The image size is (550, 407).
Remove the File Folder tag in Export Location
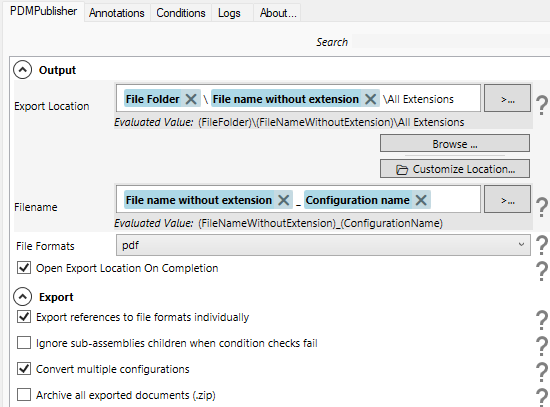pos(191,99)
